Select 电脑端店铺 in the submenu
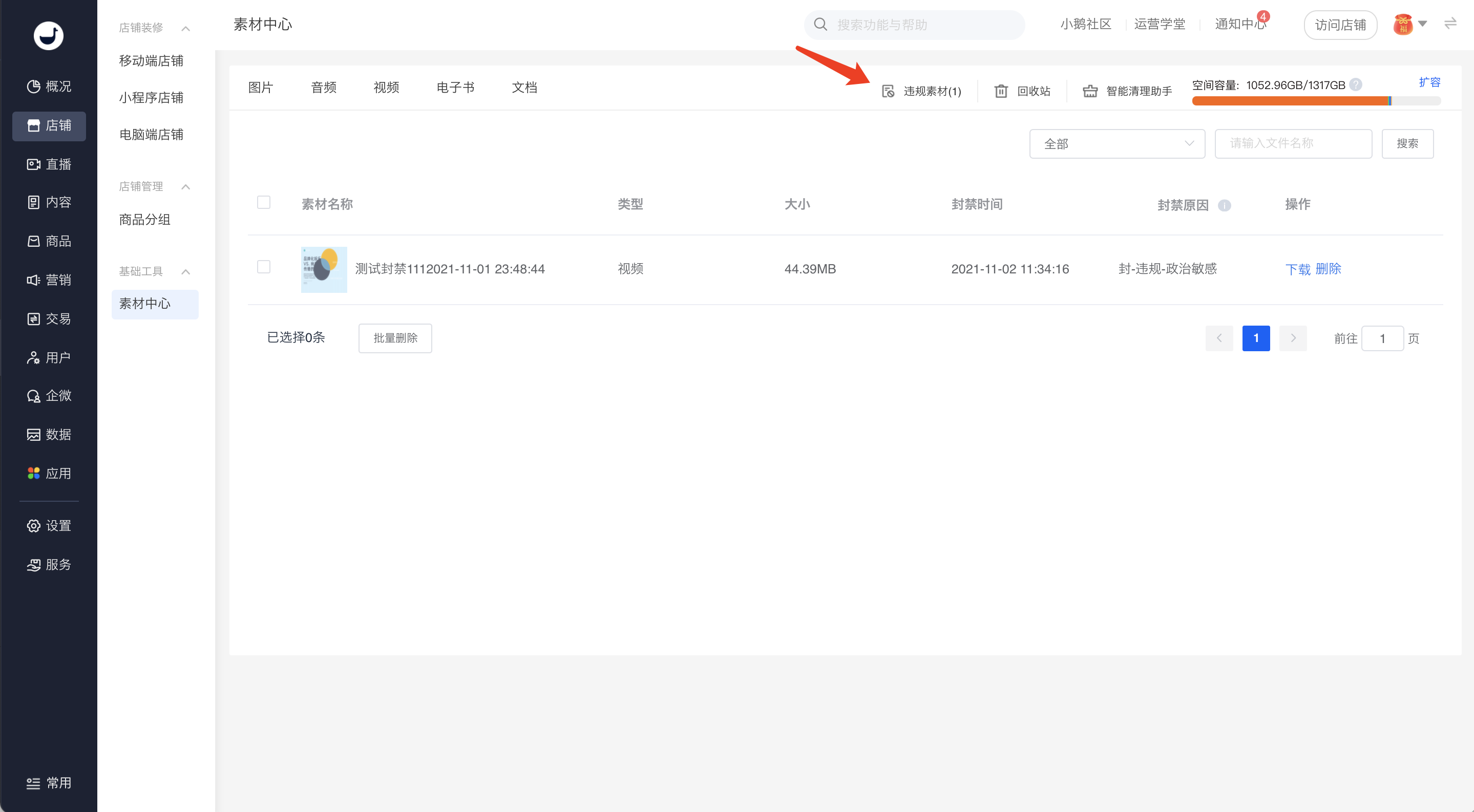Screen dimensions: 1474x812 (151, 134)
